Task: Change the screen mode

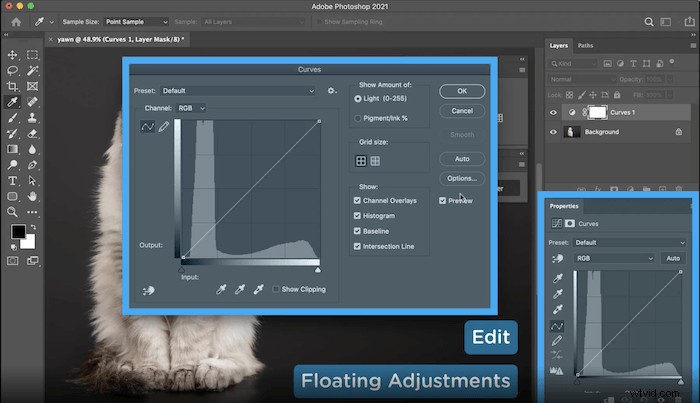Action: [x=32, y=261]
